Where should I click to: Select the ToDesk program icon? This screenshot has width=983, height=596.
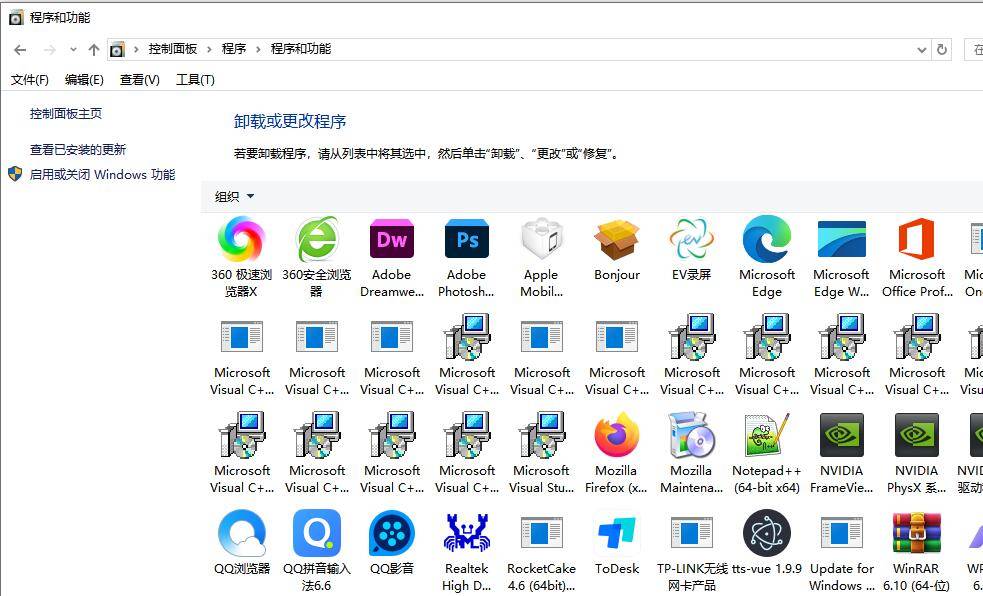616,535
